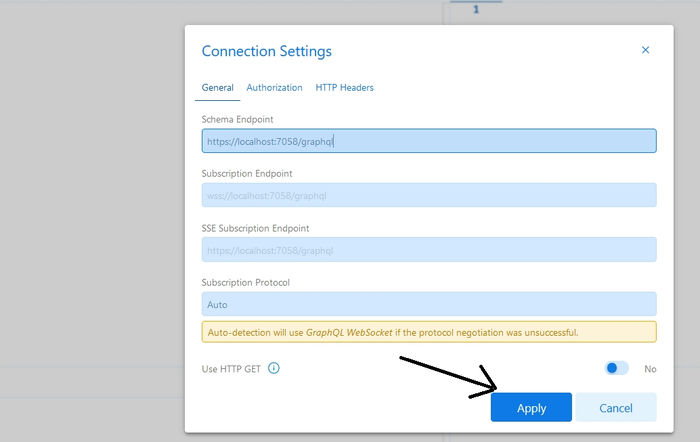Screen dimensions: 700x442
Task: Focus the Schema Endpoint input field
Action: 429,141
